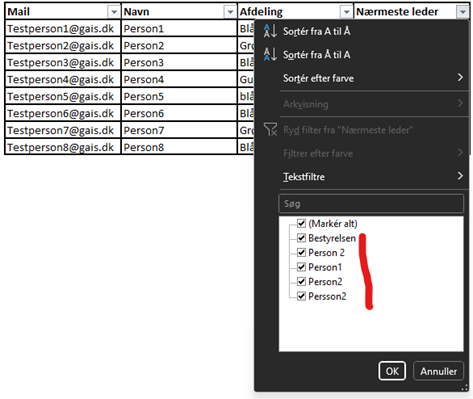473x399 pixels.
Task: Select the Person3 cell in Navn column
Action: [x=179, y=63]
